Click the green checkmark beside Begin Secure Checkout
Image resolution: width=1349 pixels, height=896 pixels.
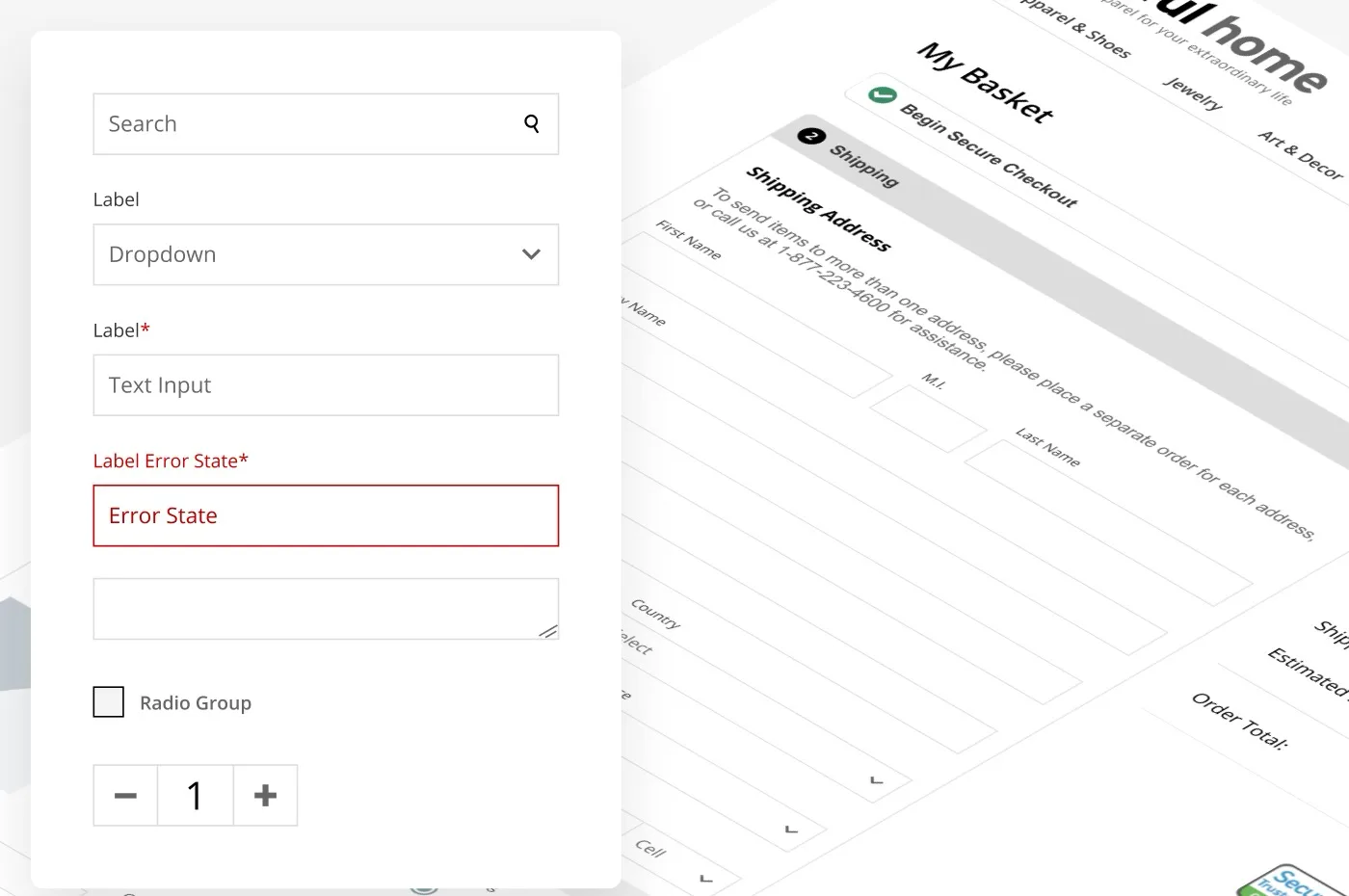click(882, 95)
